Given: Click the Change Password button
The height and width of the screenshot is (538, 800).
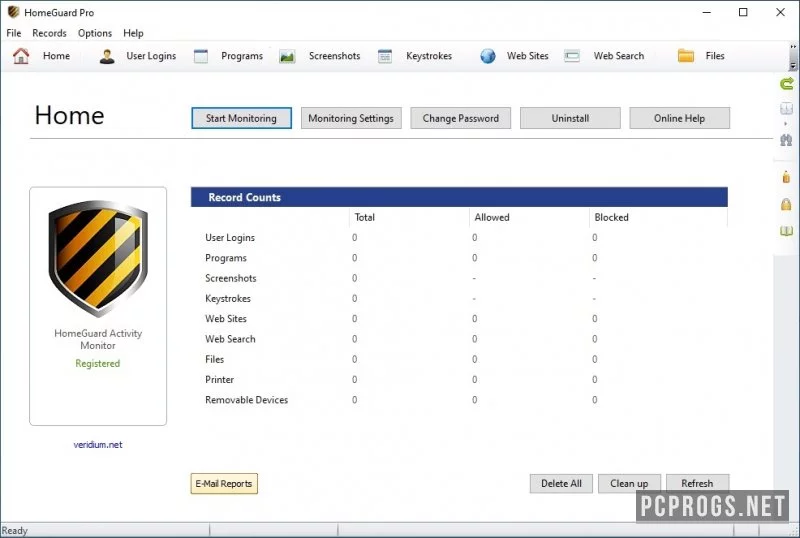Looking at the screenshot, I should point(461,118).
